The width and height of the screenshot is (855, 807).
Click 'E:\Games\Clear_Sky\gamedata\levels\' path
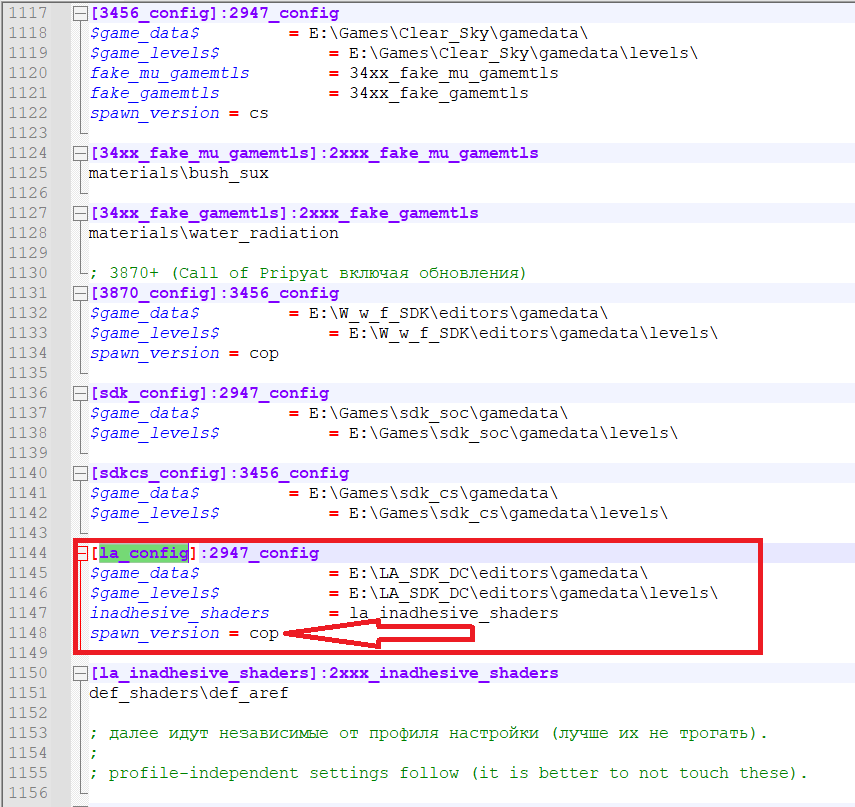click(523, 53)
